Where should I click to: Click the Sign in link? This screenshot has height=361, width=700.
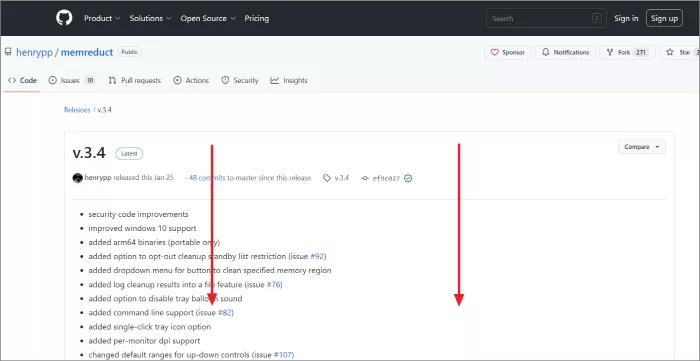point(626,18)
